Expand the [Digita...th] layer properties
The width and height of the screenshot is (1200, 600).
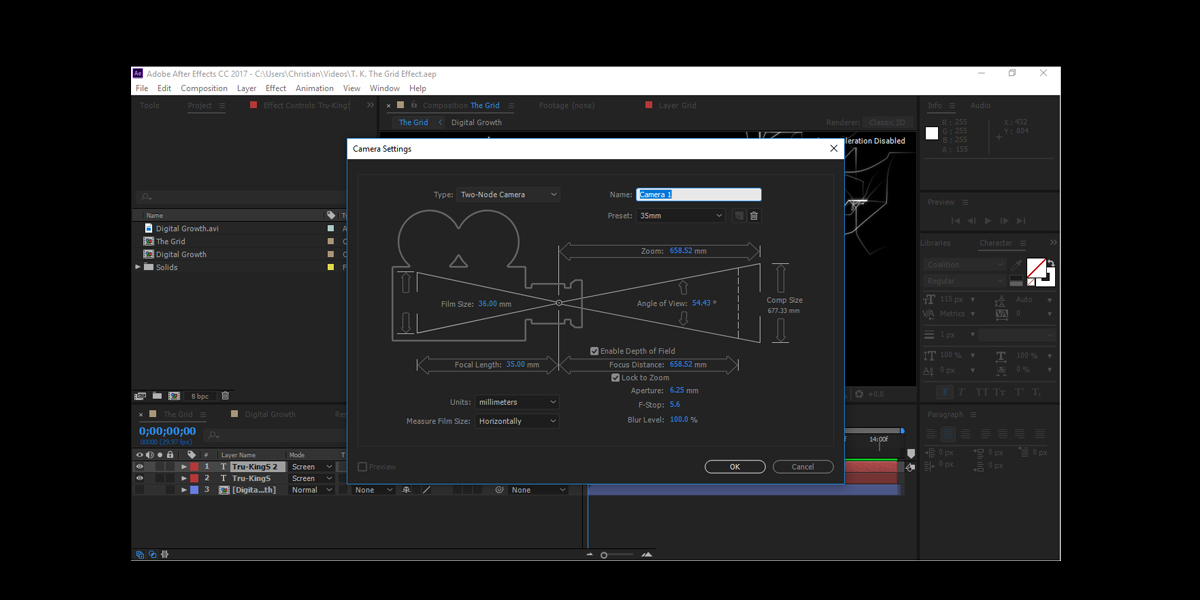tap(183, 490)
